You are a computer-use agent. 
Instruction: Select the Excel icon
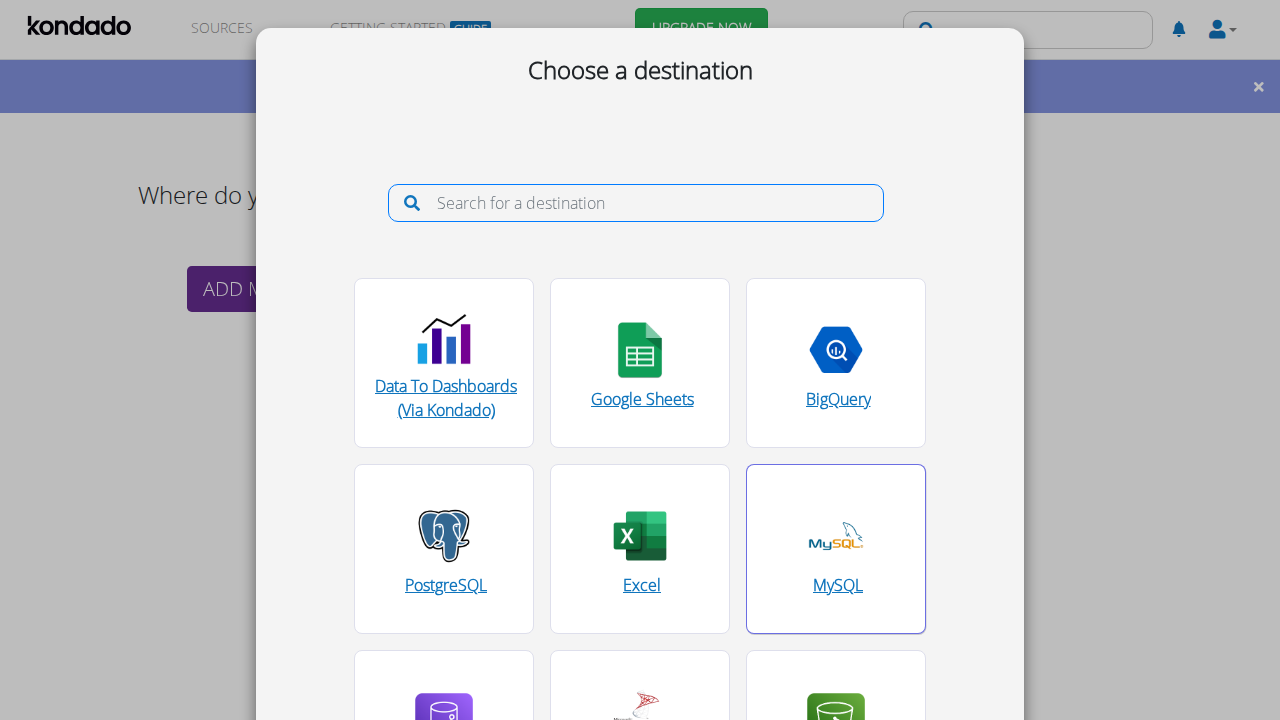640,536
